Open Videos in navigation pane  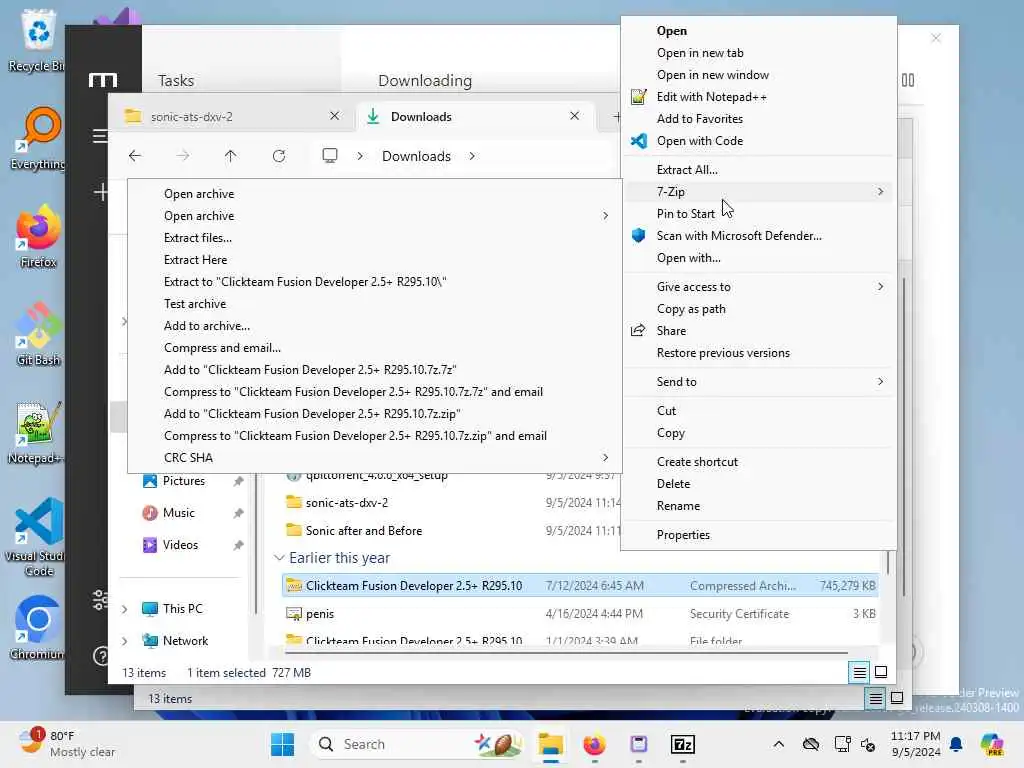[180, 545]
